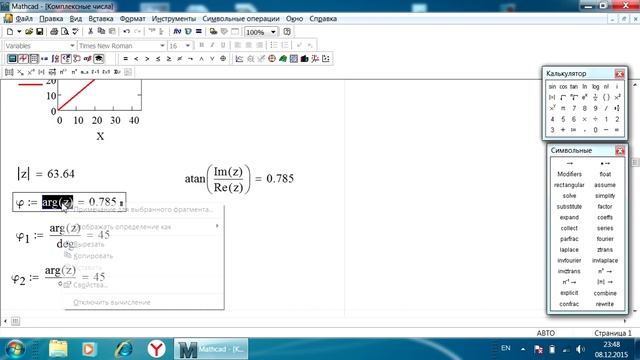Click the Print icon in toolbar

54,31
